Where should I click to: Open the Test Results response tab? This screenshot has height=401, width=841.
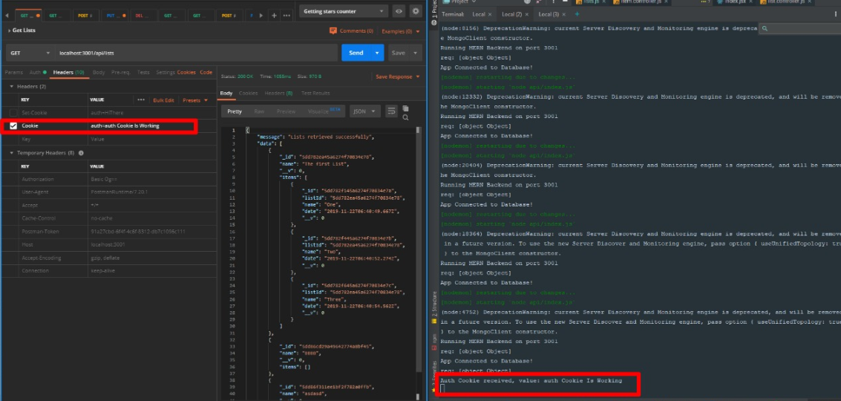(316, 93)
